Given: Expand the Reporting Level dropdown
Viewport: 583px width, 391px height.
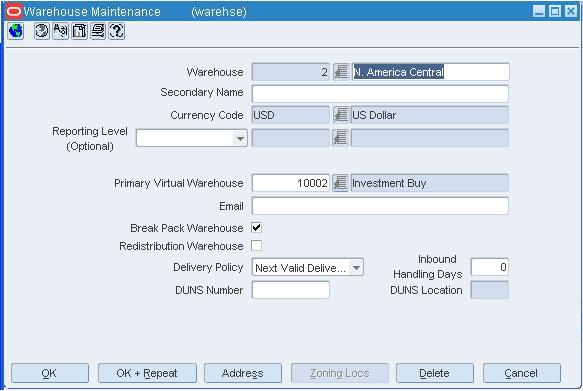Looking at the screenshot, I should (240, 138).
